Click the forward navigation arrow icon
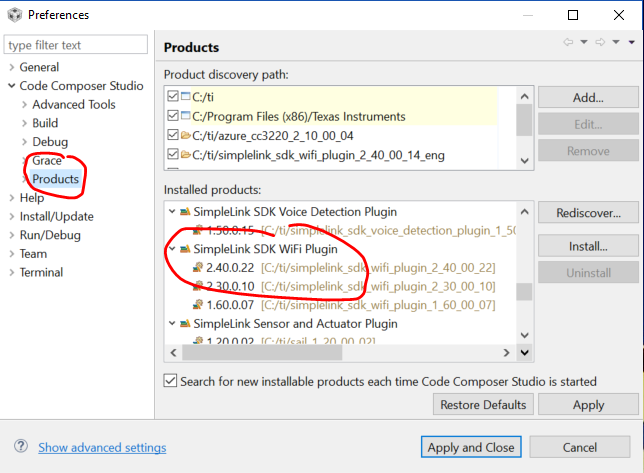The width and height of the screenshot is (644, 473). (600, 42)
